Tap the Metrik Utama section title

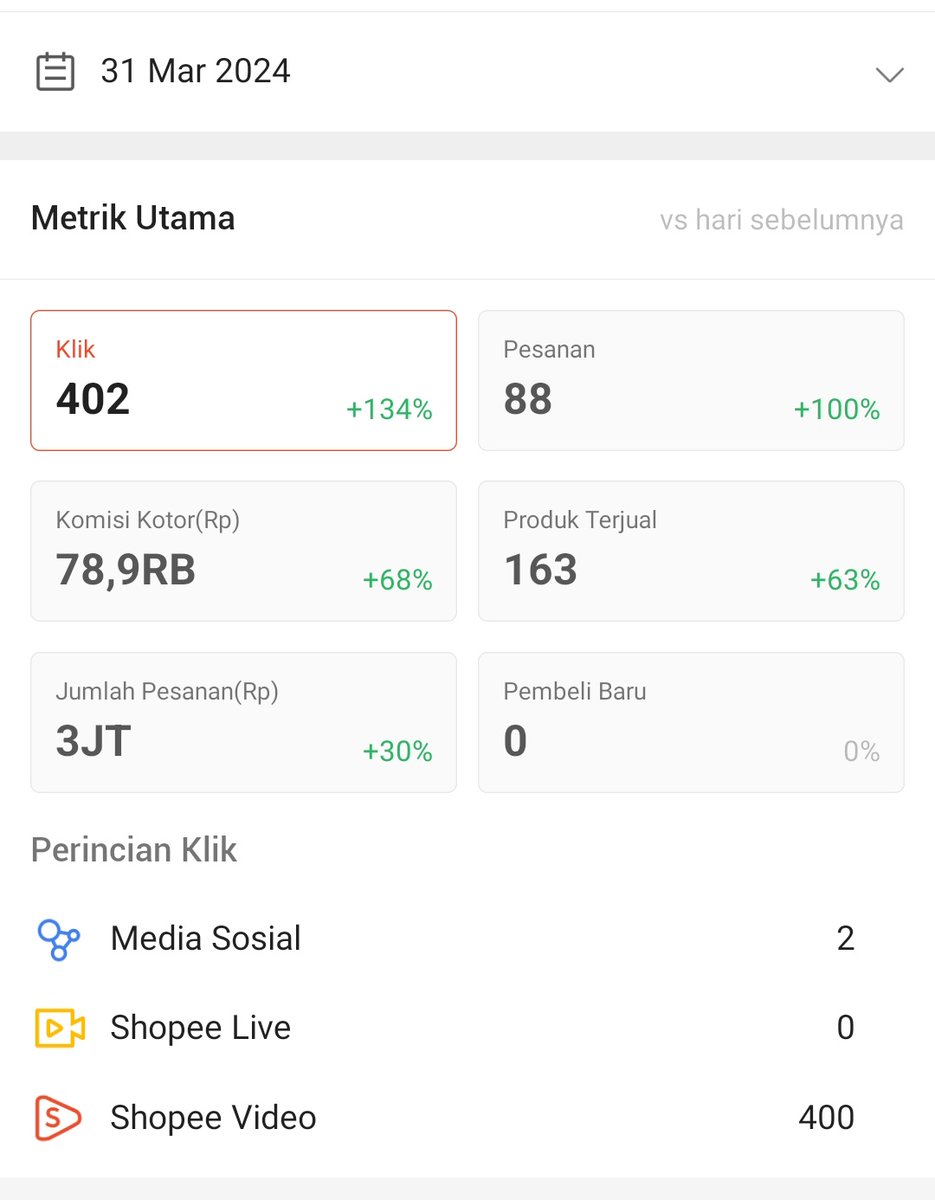(x=133, y=218)
